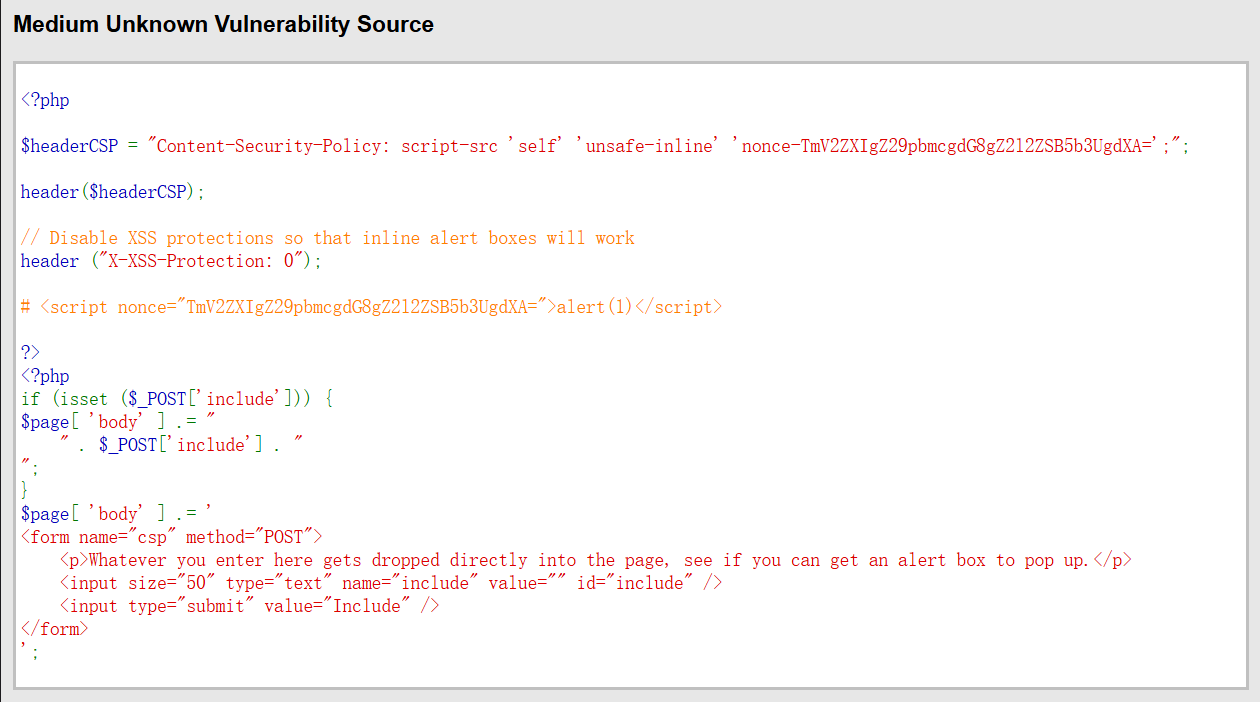Click the input size="50" text field code line

[x=390, y=583]
